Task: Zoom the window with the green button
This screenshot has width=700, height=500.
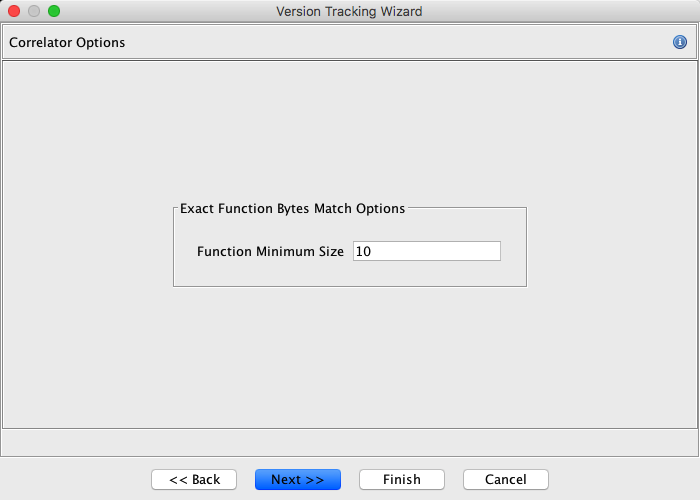Action: point(54,11)
